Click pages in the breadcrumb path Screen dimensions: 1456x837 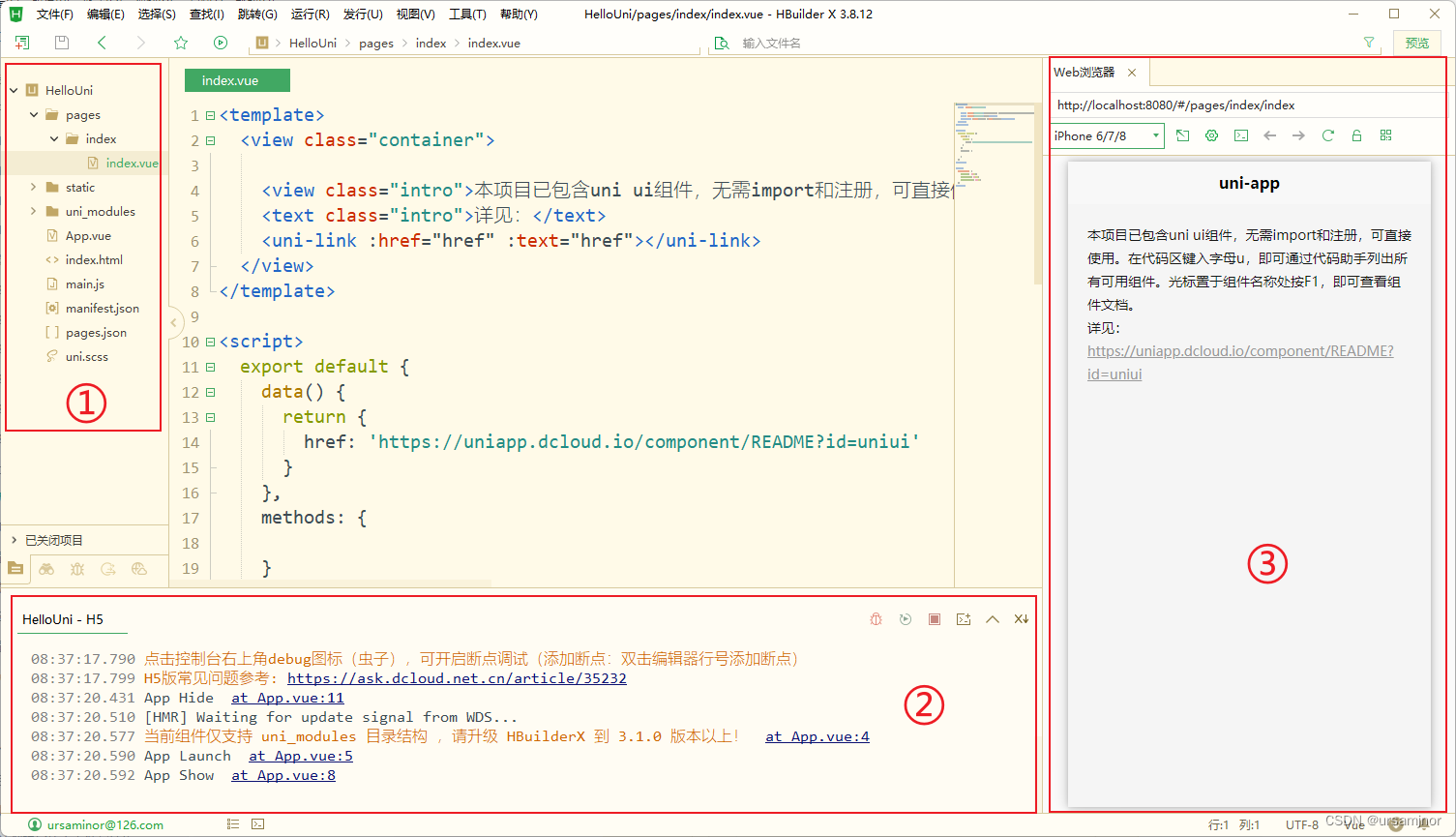click(x=376, y=43)
